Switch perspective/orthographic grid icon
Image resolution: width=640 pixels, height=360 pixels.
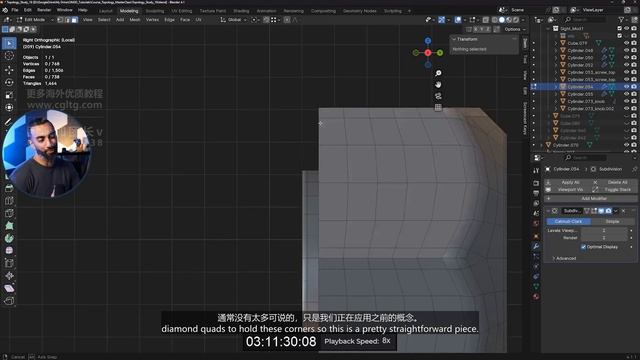pyautogui.click(x=438, y=107)
